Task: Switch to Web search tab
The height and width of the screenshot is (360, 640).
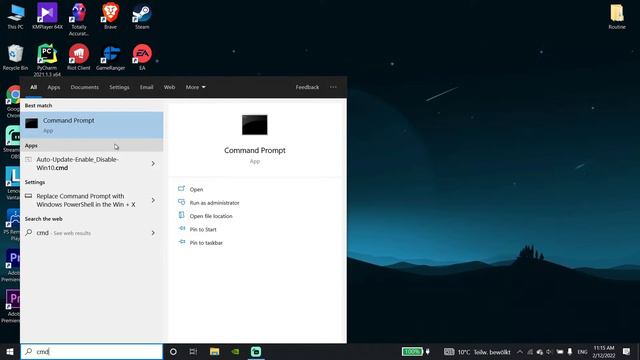Action: (169, 87)
